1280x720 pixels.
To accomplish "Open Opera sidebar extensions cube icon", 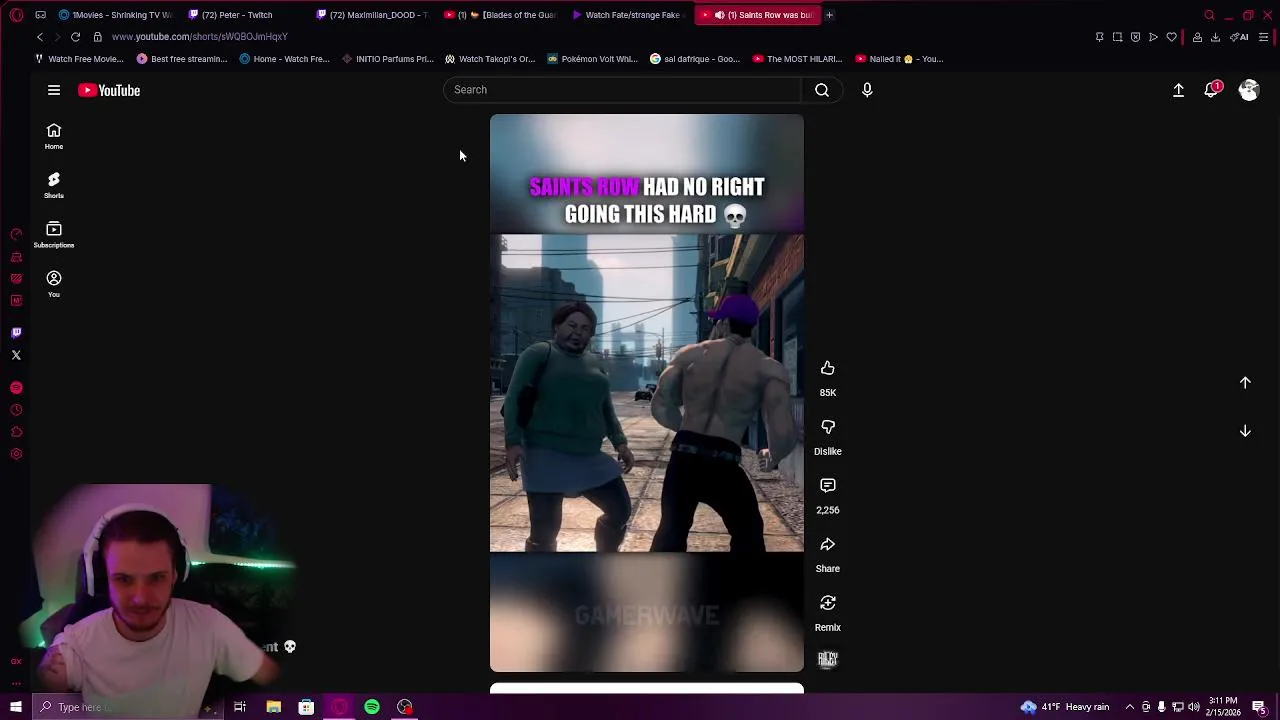I will pos(16,432).
